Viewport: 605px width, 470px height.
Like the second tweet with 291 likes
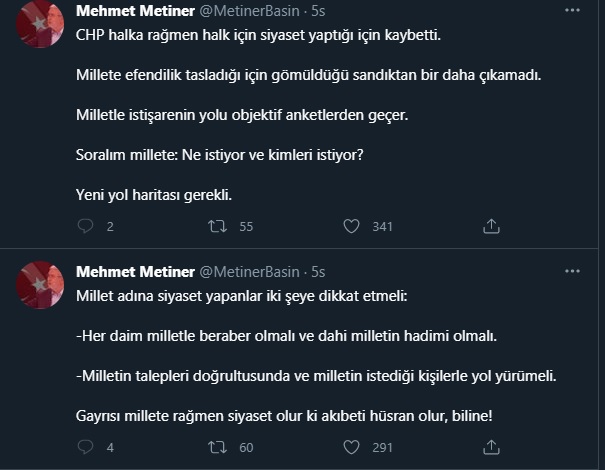point(350,447)
